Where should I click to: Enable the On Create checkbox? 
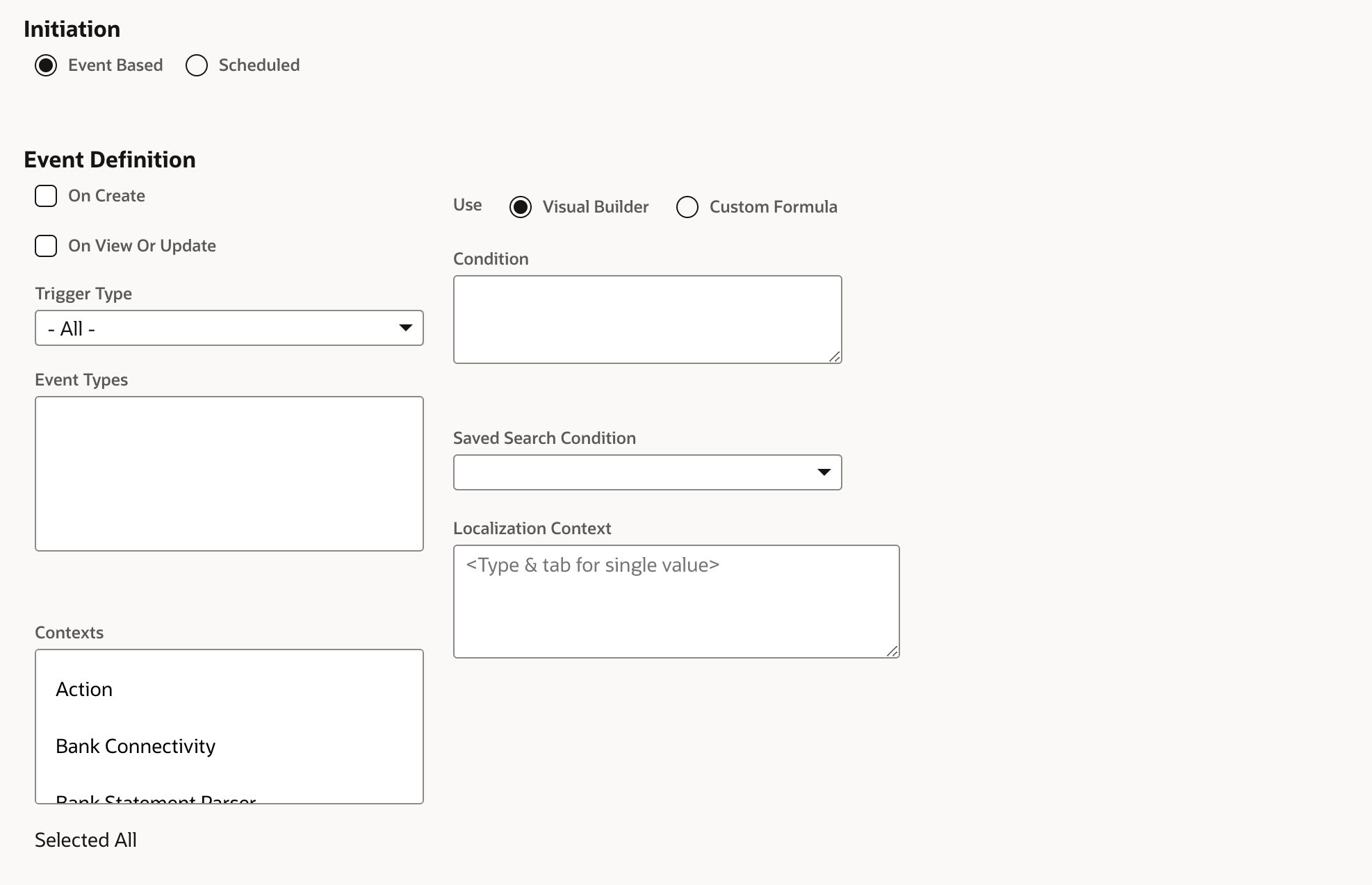coord(46,196)
